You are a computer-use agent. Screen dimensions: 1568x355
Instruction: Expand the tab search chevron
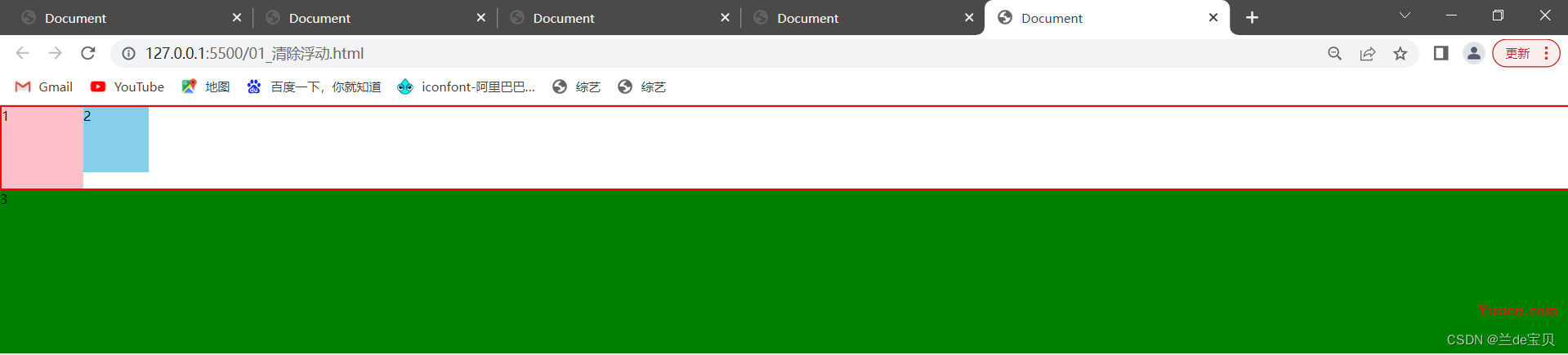click(x=1405, y=16)
